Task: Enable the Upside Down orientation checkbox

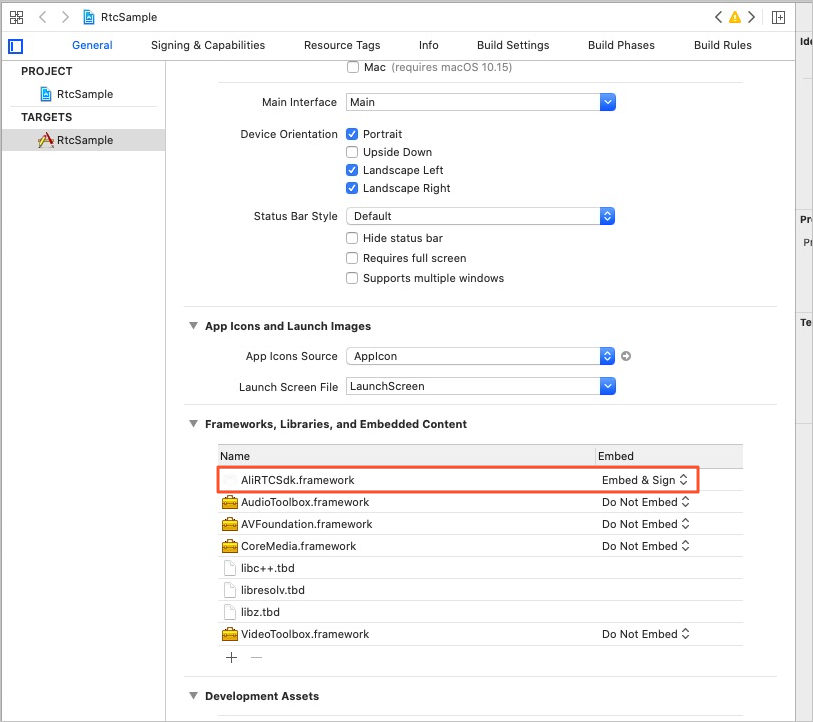Action: [352, 152]
